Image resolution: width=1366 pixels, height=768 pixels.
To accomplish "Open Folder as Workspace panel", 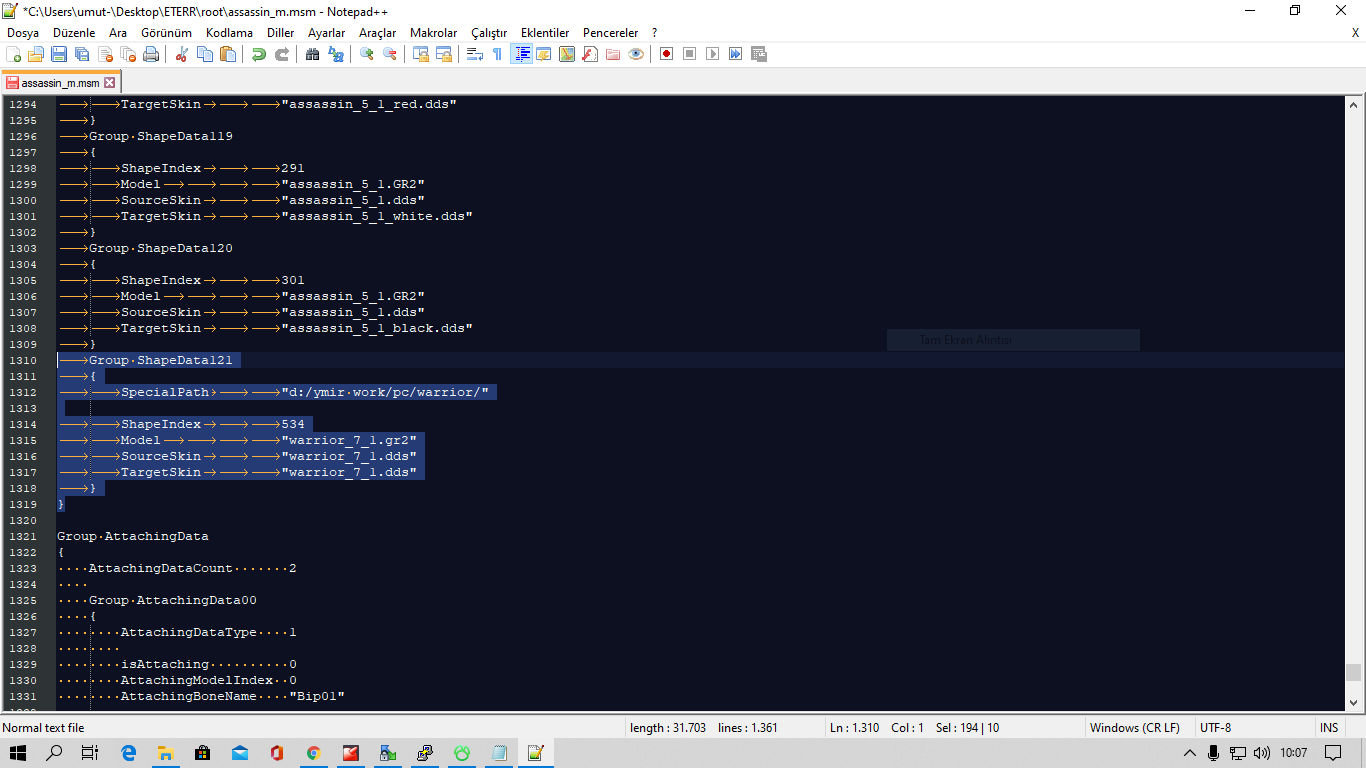I will 612,54.
